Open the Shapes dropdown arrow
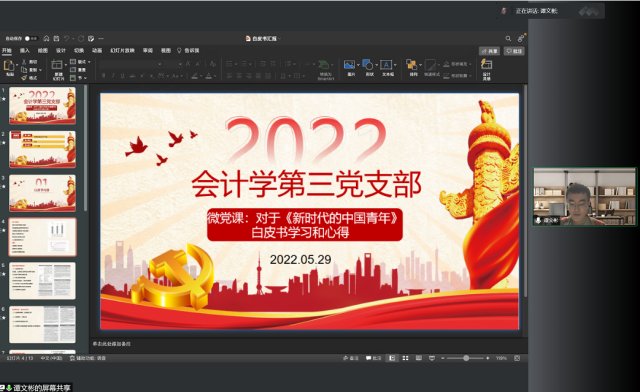The height and width of the screenshot is (392, 640). point(376,65)
